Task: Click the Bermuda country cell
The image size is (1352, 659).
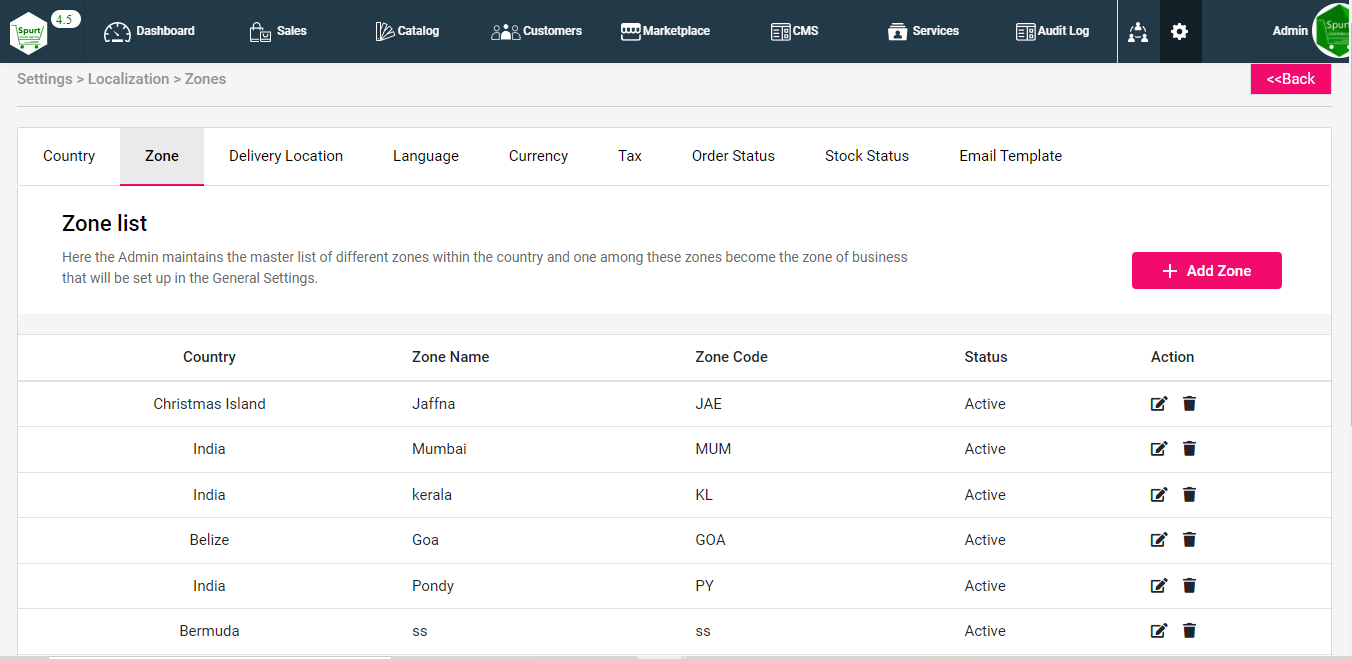Action: (x=209, y=631)
